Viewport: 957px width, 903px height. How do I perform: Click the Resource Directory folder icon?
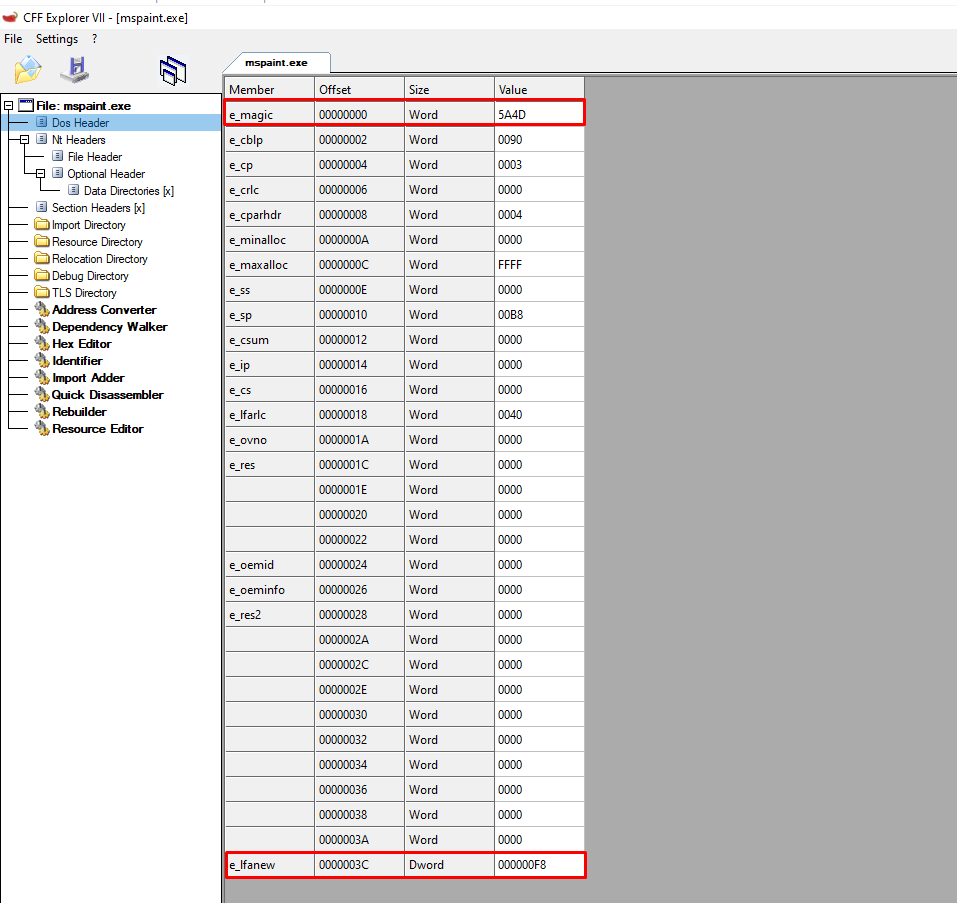[42, 241]
